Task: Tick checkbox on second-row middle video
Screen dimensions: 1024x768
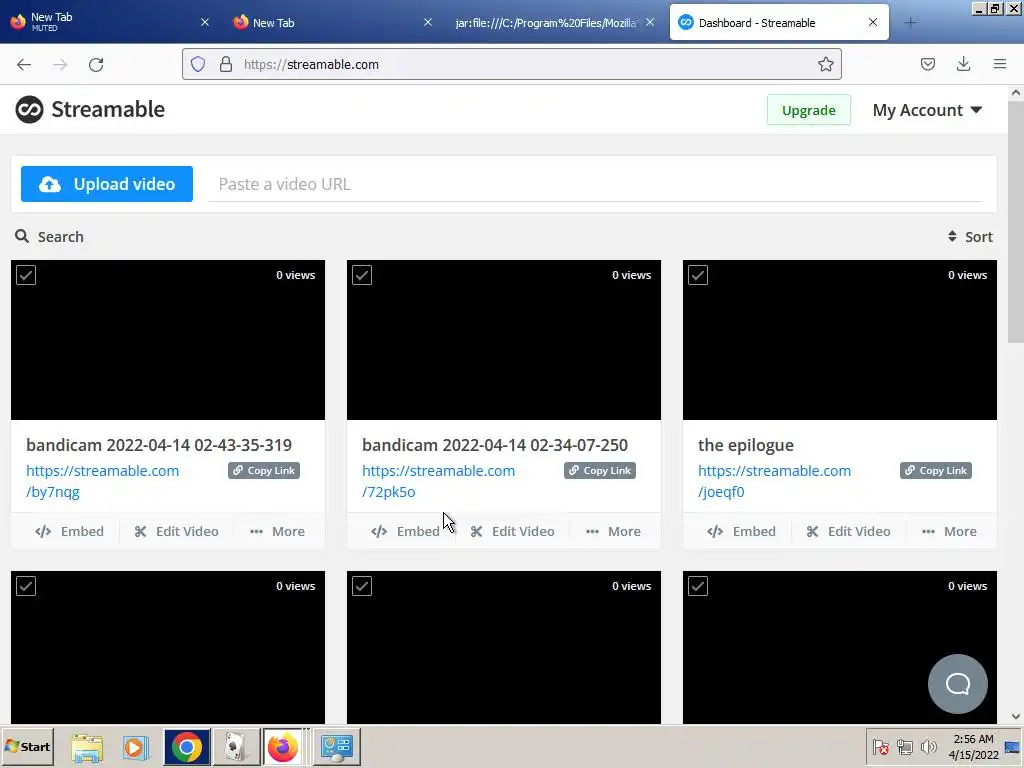Action: coord(362,586)
